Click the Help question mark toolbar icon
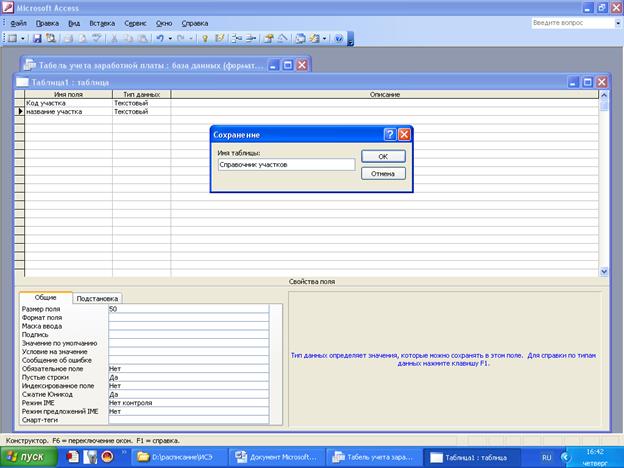This screenshot has height=468, width=624. [338, 38]
